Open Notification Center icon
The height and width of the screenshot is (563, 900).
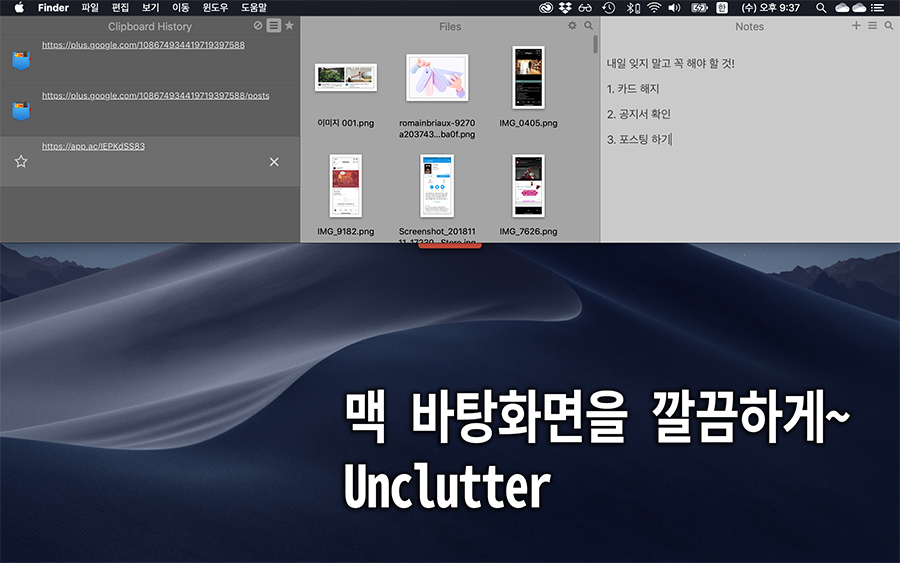click(877, 7)
